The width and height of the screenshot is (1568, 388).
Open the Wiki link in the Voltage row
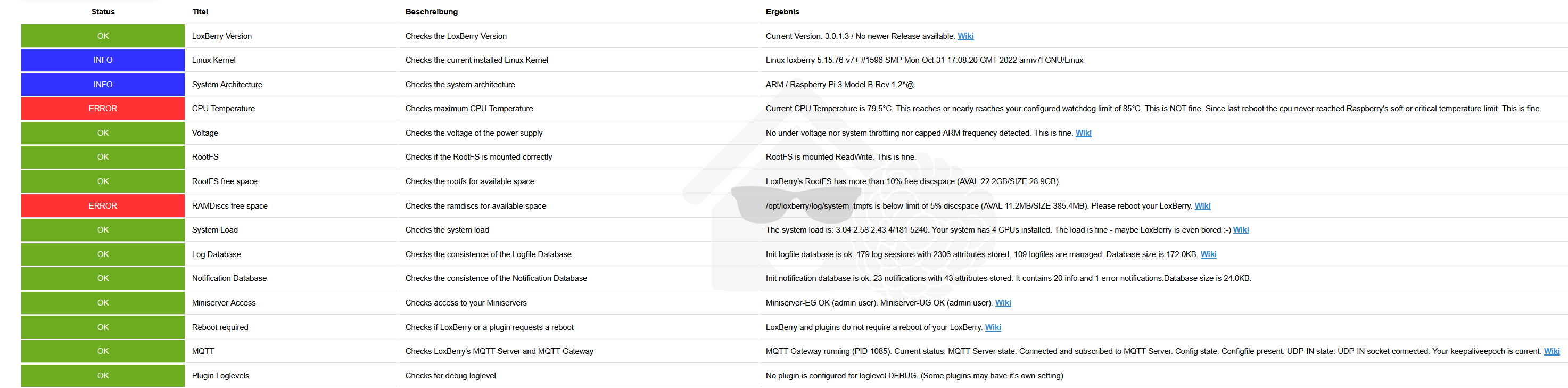point(1083,133)
